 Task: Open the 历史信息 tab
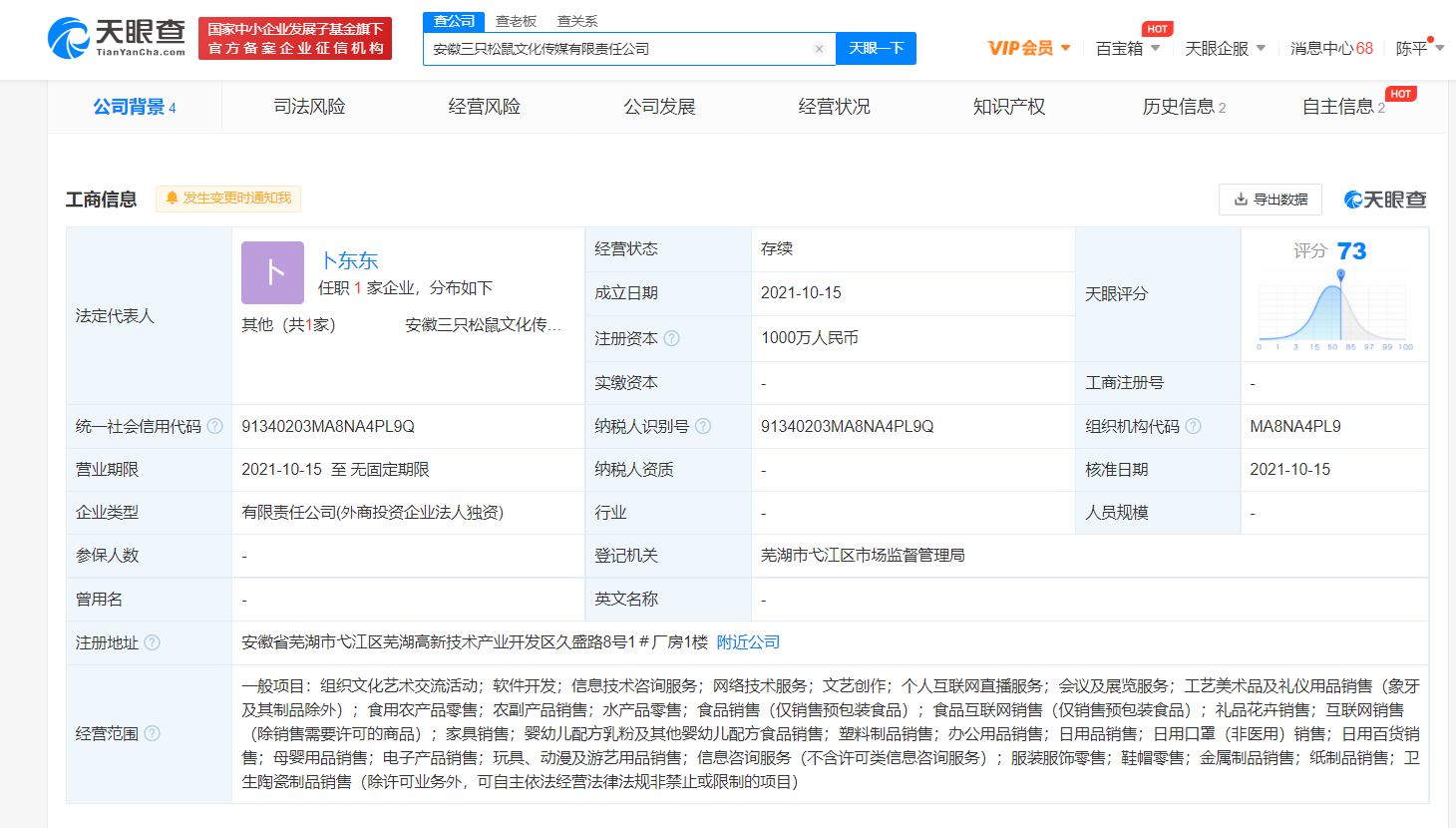pyautogui.click(x=1184, y=107)
